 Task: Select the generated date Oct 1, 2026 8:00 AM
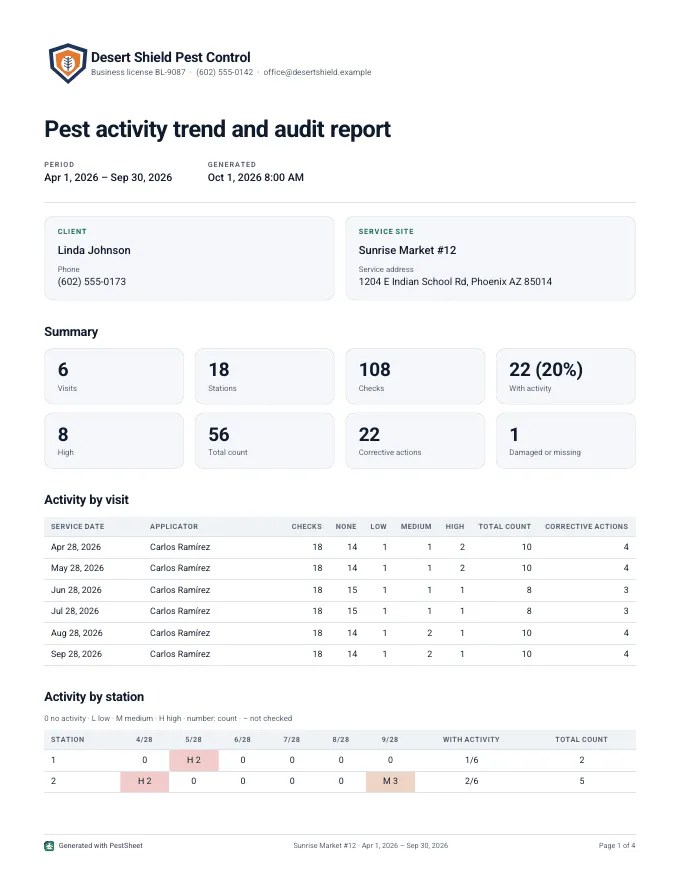click(255, 177)
